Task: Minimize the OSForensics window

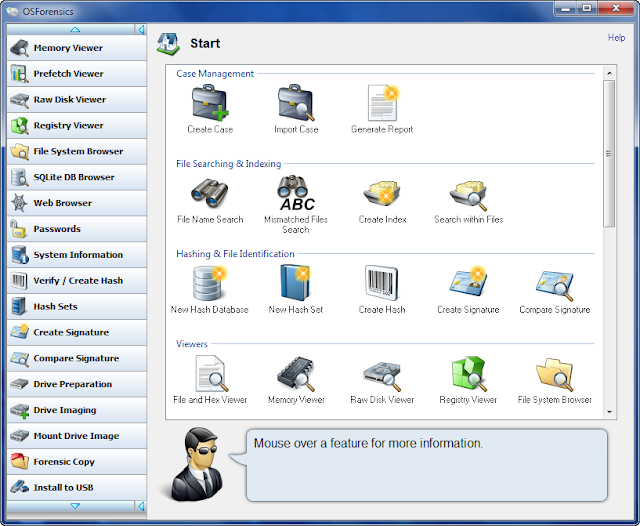Action: (565, 9)
